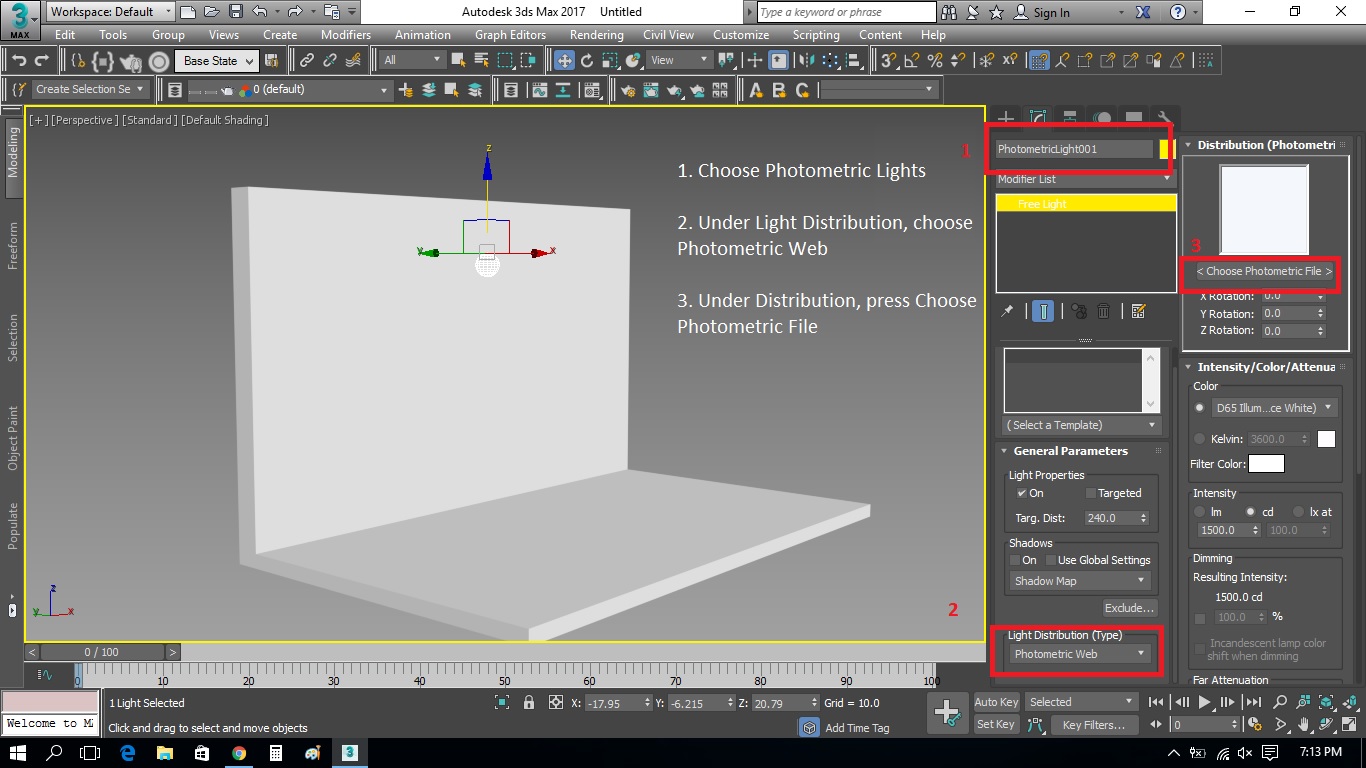1366x768 pixels.
Task: Expand the Shadow Map dropdown
Action: 1078,581
